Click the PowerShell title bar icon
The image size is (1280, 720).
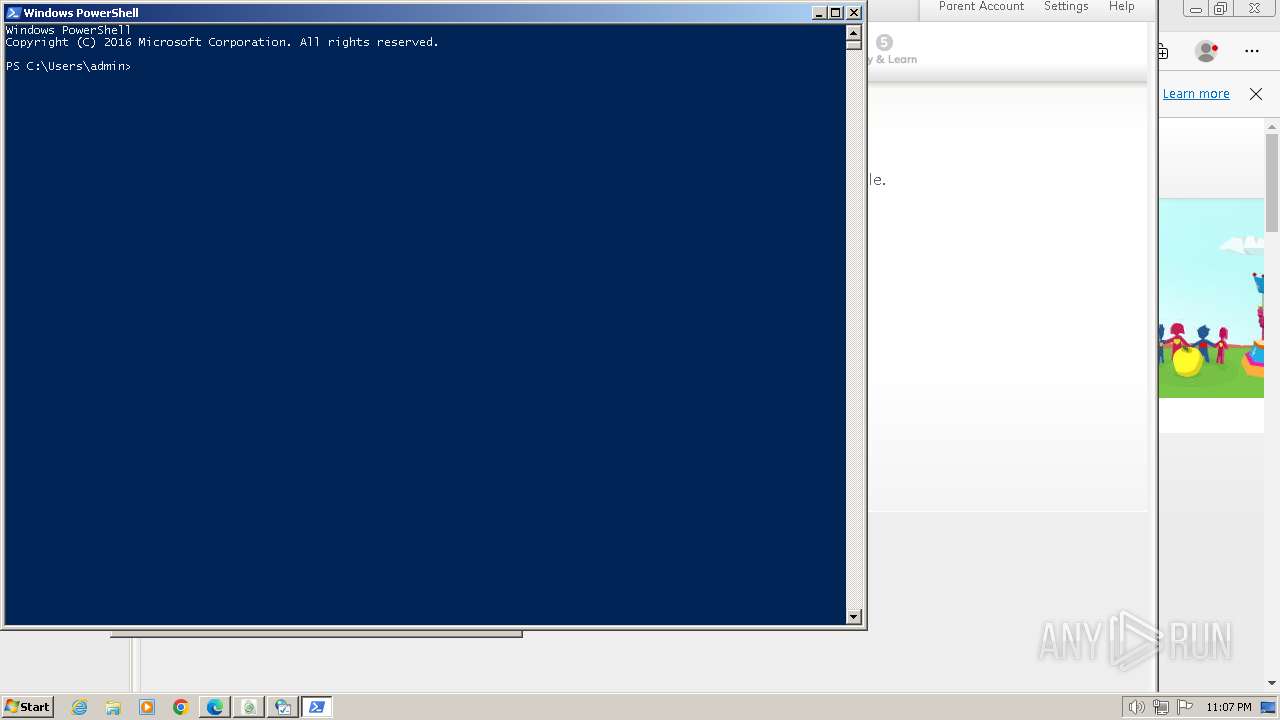(13, 13)
